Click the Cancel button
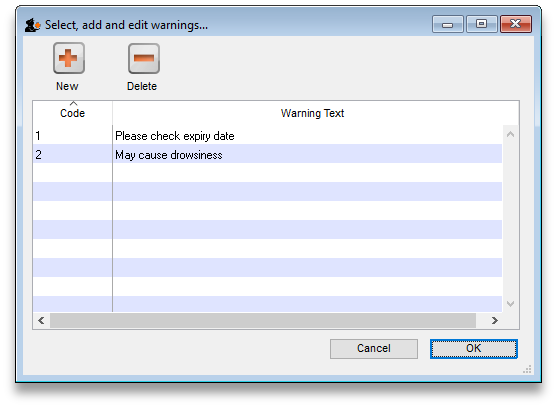Image resolution: width=557 pixels, height=408 pixels. pos(374,348)
